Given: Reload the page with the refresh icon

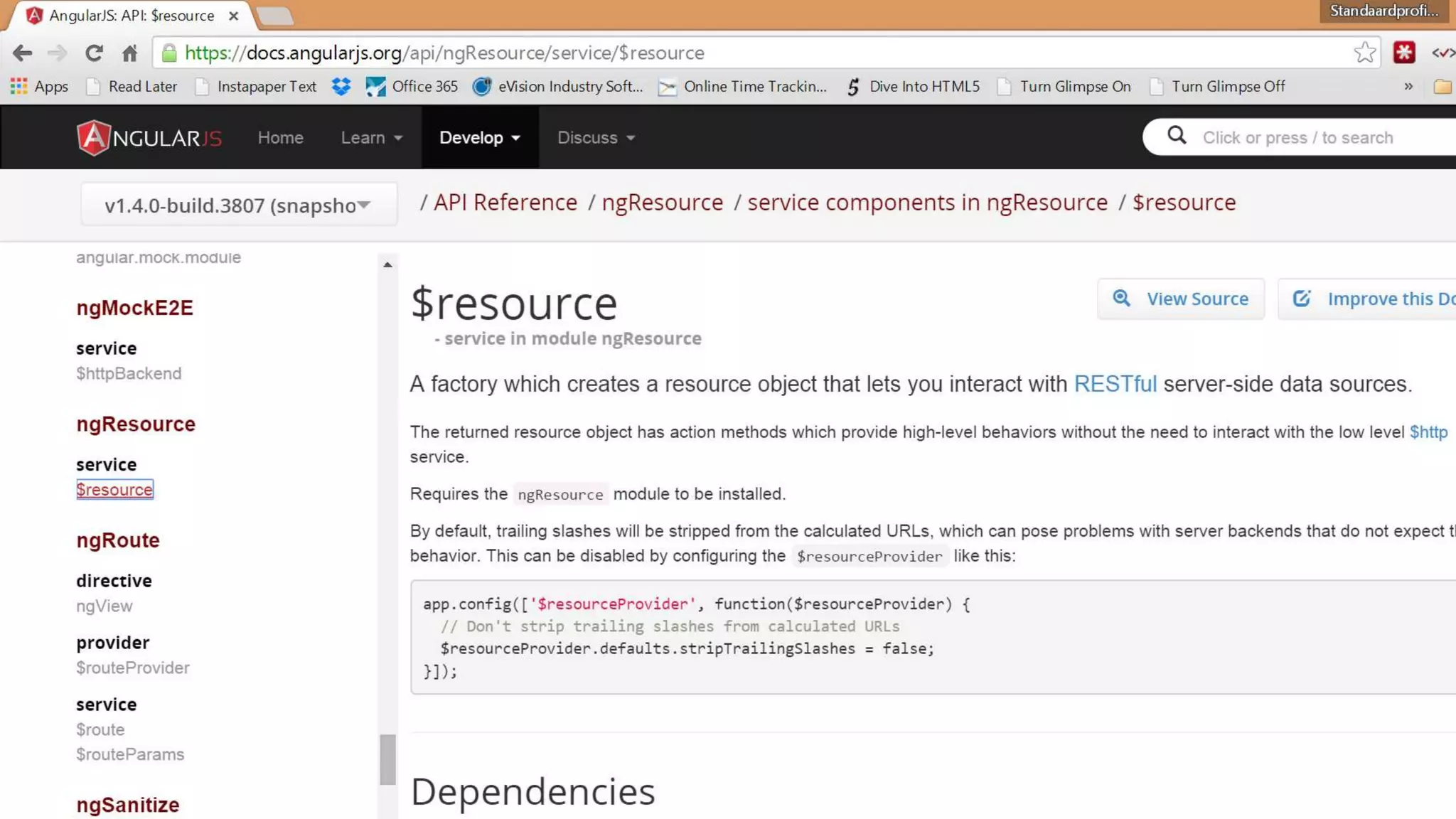Looking at the screenshot, I should pyautogui.click(x=94, y=53).
